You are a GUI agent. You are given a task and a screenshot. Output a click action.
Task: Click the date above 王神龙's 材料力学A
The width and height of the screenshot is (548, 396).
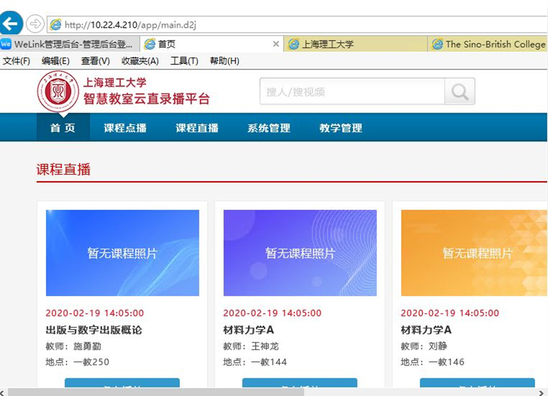click(x=272, y=313)
